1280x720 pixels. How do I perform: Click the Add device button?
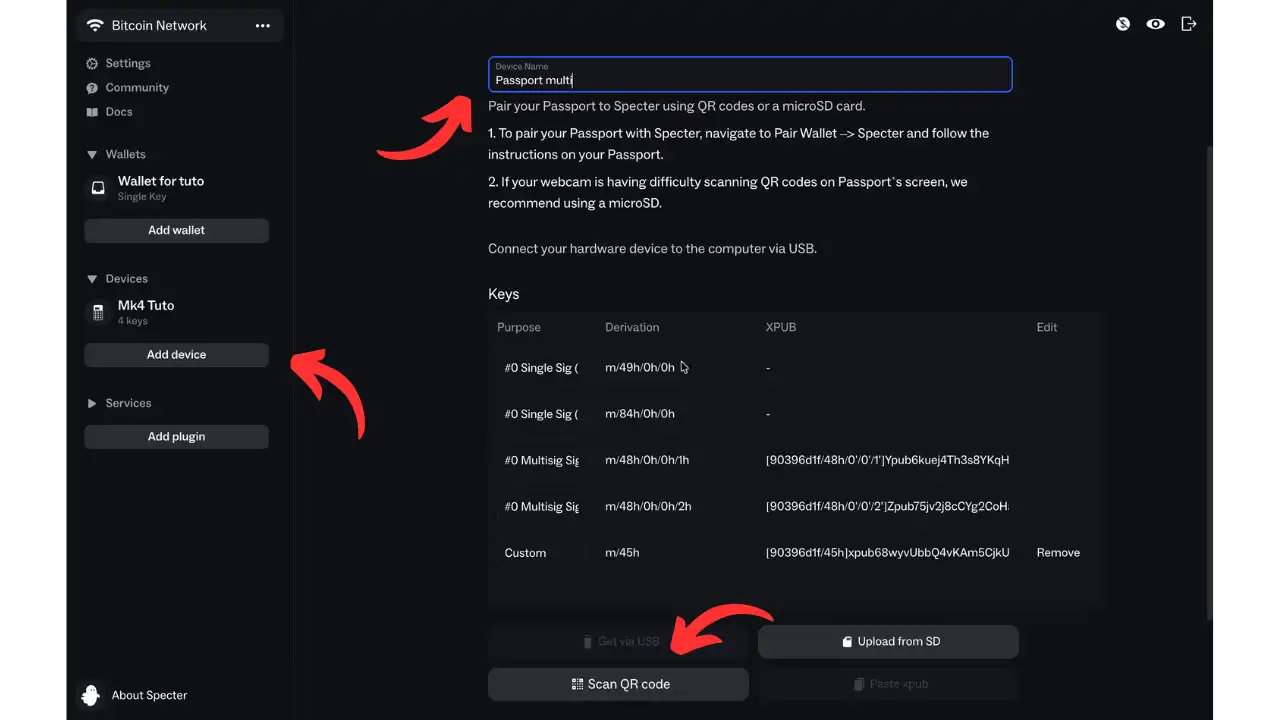176,355
